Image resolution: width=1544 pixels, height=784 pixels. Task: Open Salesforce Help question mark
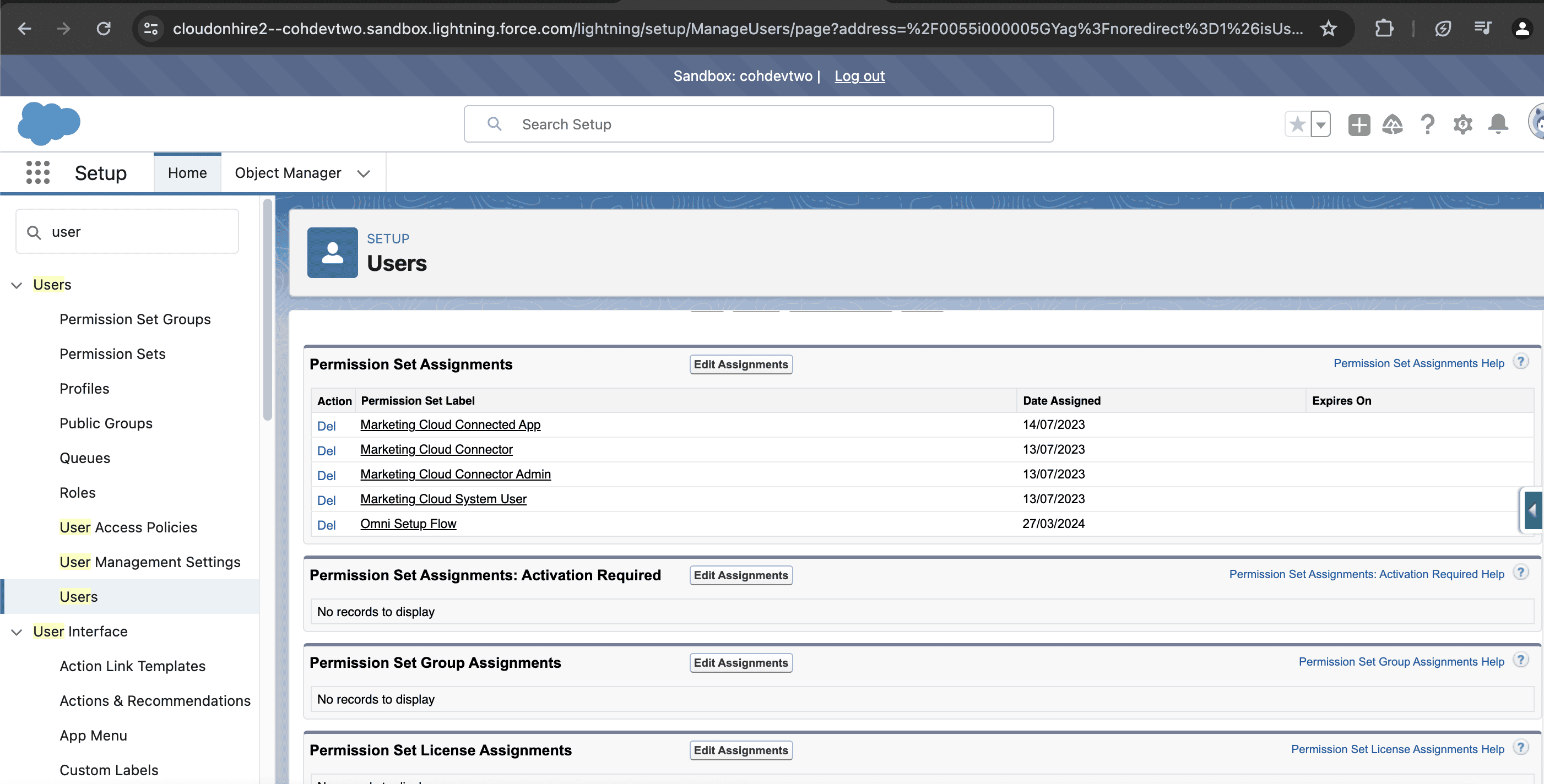click(x=1428, y=124)
